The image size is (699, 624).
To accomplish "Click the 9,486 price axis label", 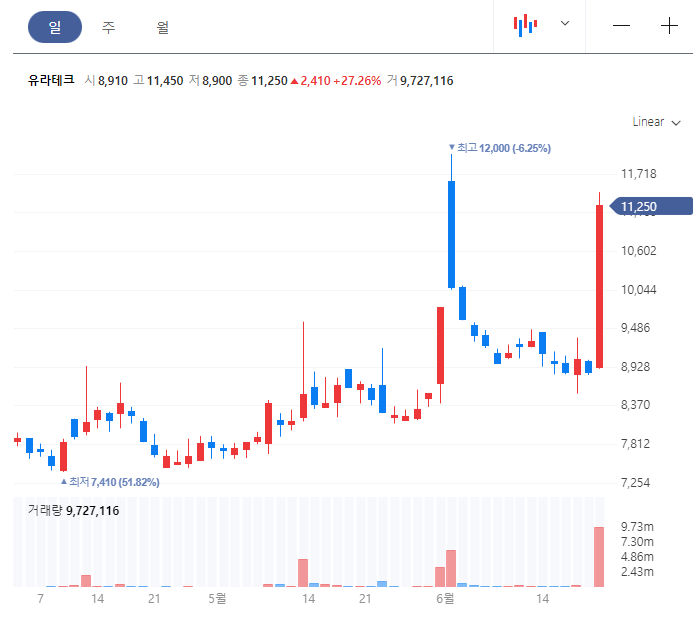I will click(x=636, y=328).
